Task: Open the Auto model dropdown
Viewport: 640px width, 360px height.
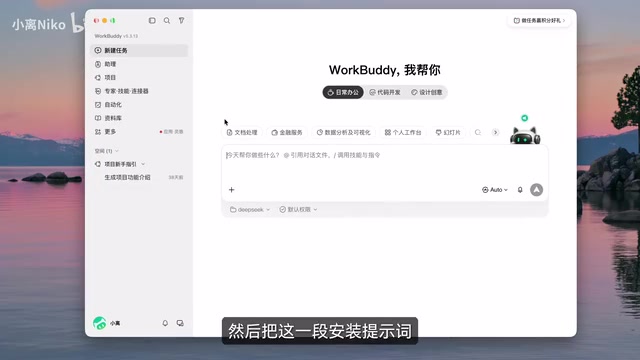Action: [x=495, y=190]
